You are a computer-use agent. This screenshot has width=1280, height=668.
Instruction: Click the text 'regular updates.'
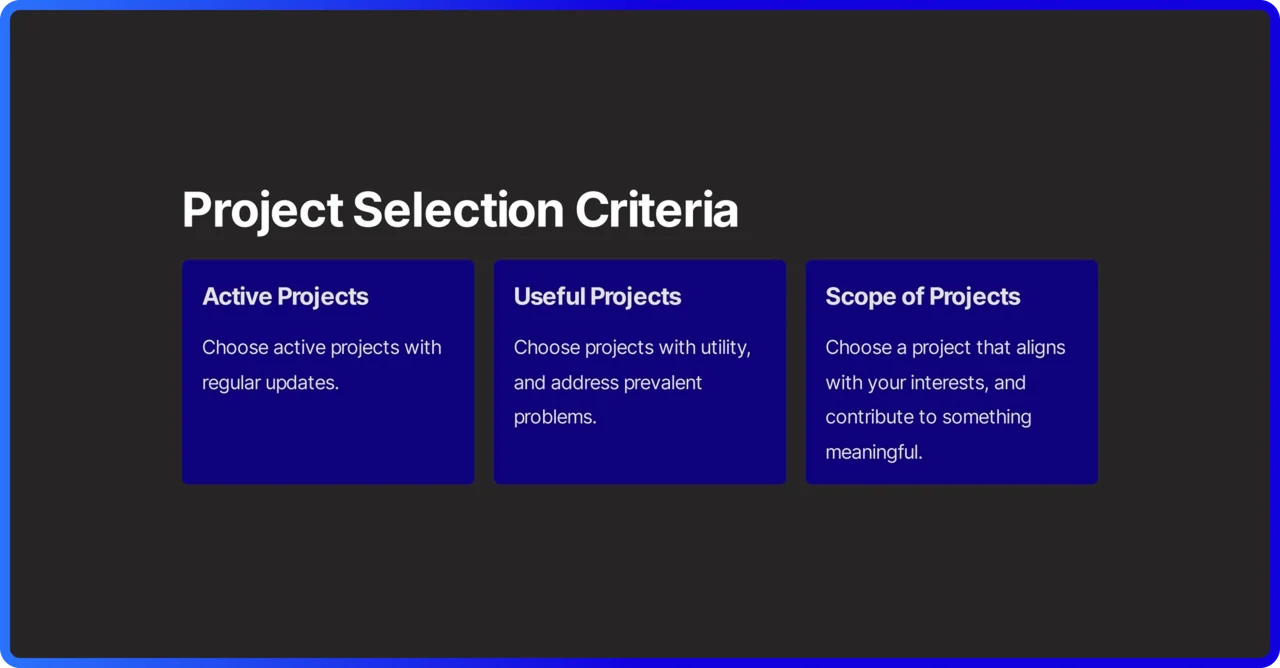[x=270, y=383]
